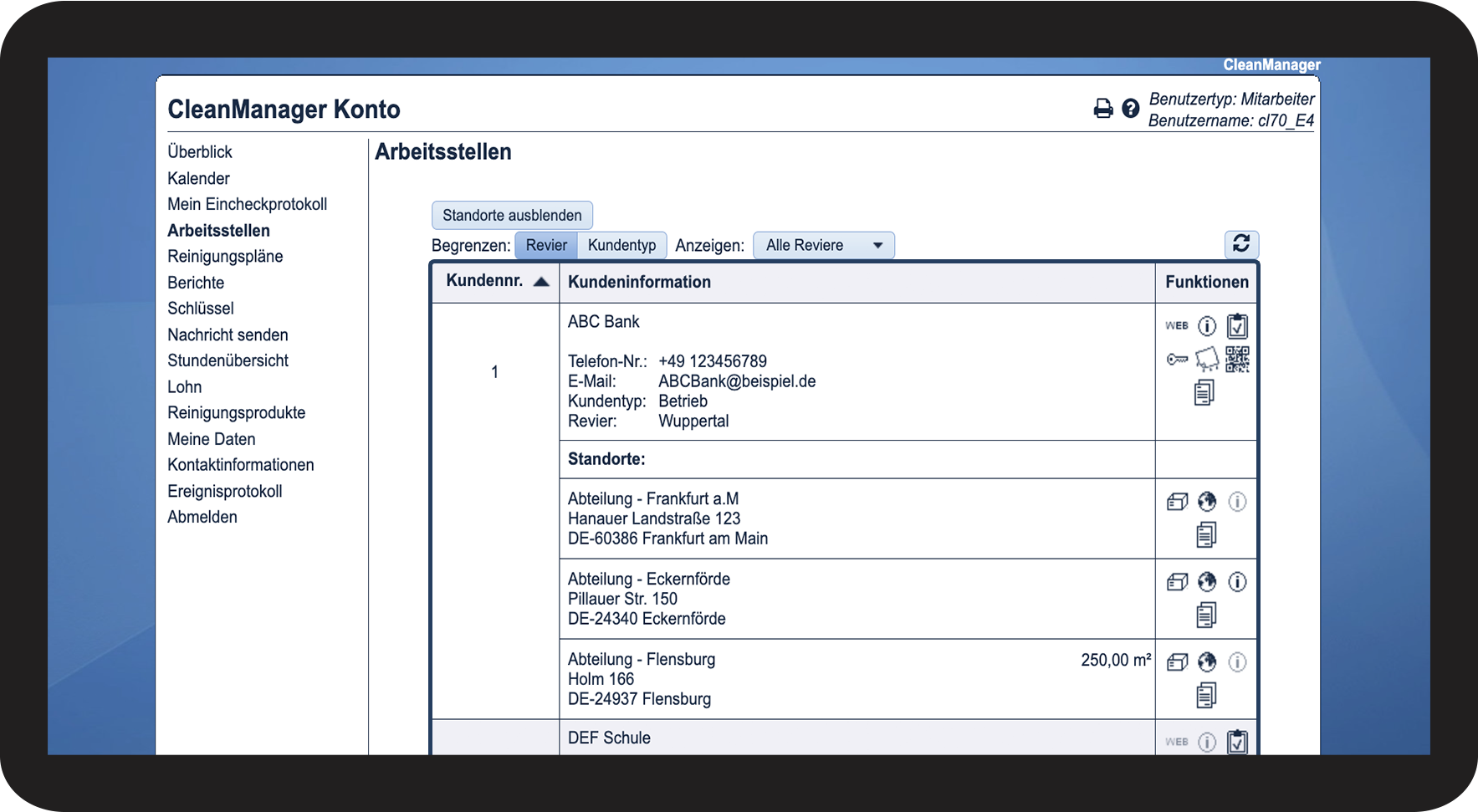Open the globe map icon for Eckernförde
The width and height of the screenshot is (1478, 812).
1207,582
